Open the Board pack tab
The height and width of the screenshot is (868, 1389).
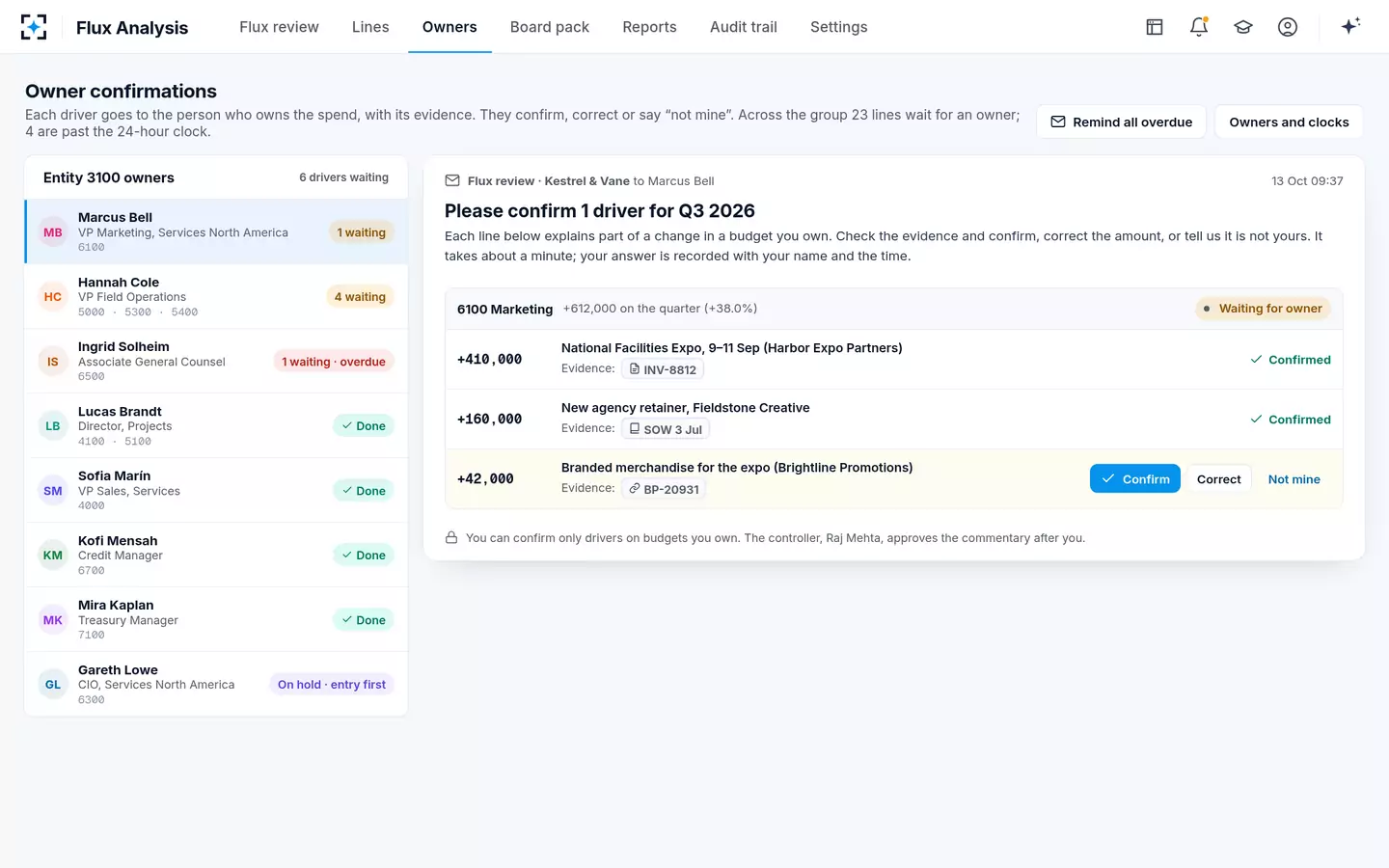click(550, 27)
